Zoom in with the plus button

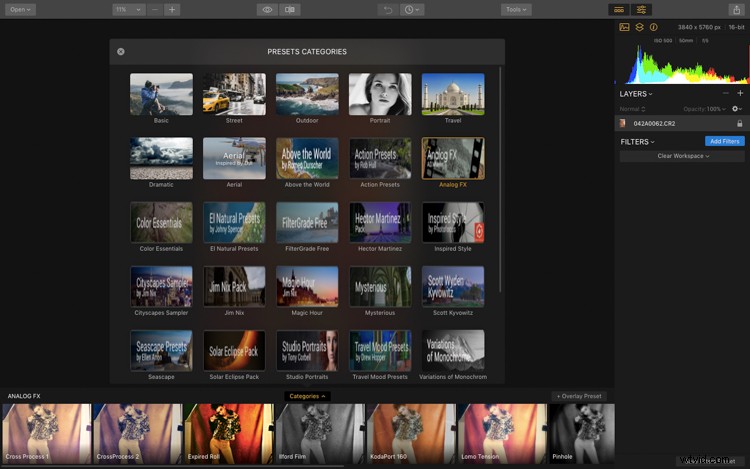pos(172,10)
